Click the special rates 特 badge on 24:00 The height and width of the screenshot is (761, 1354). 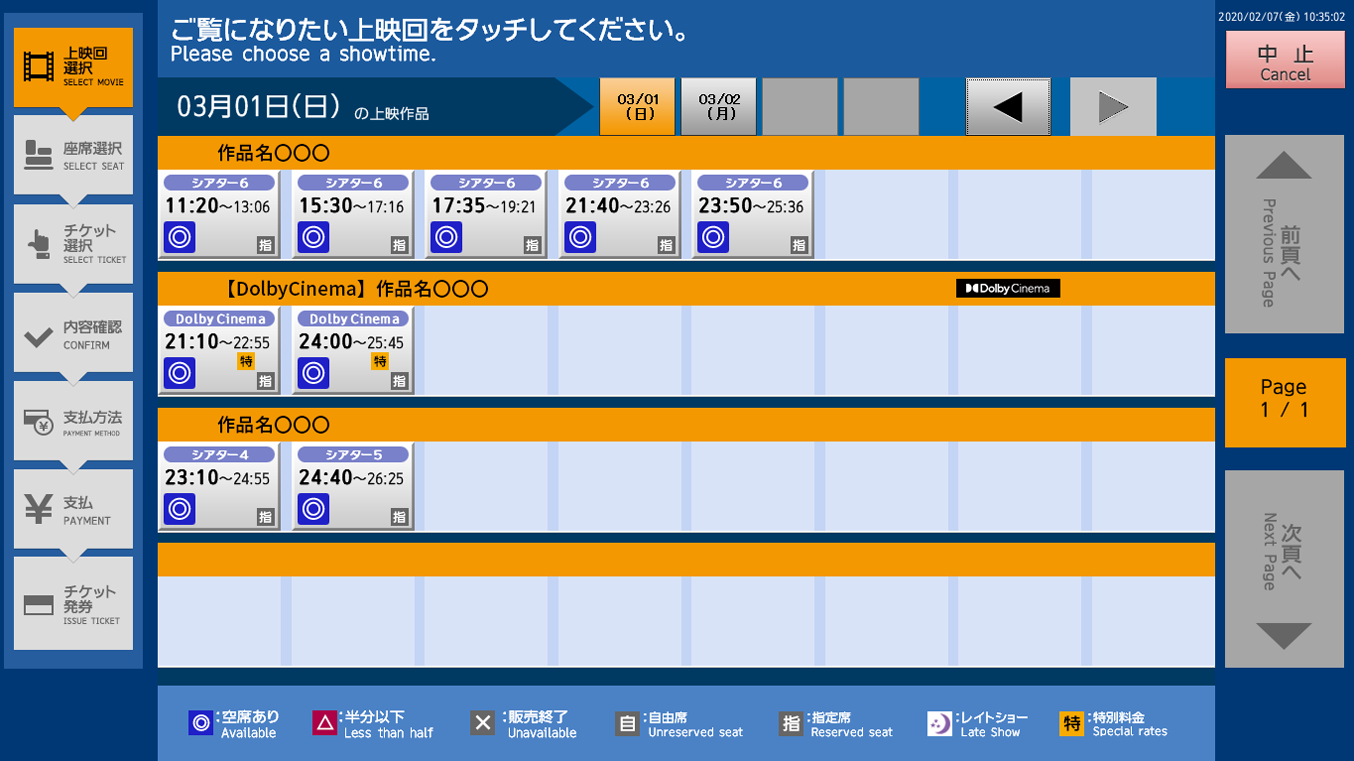point(380,361)
